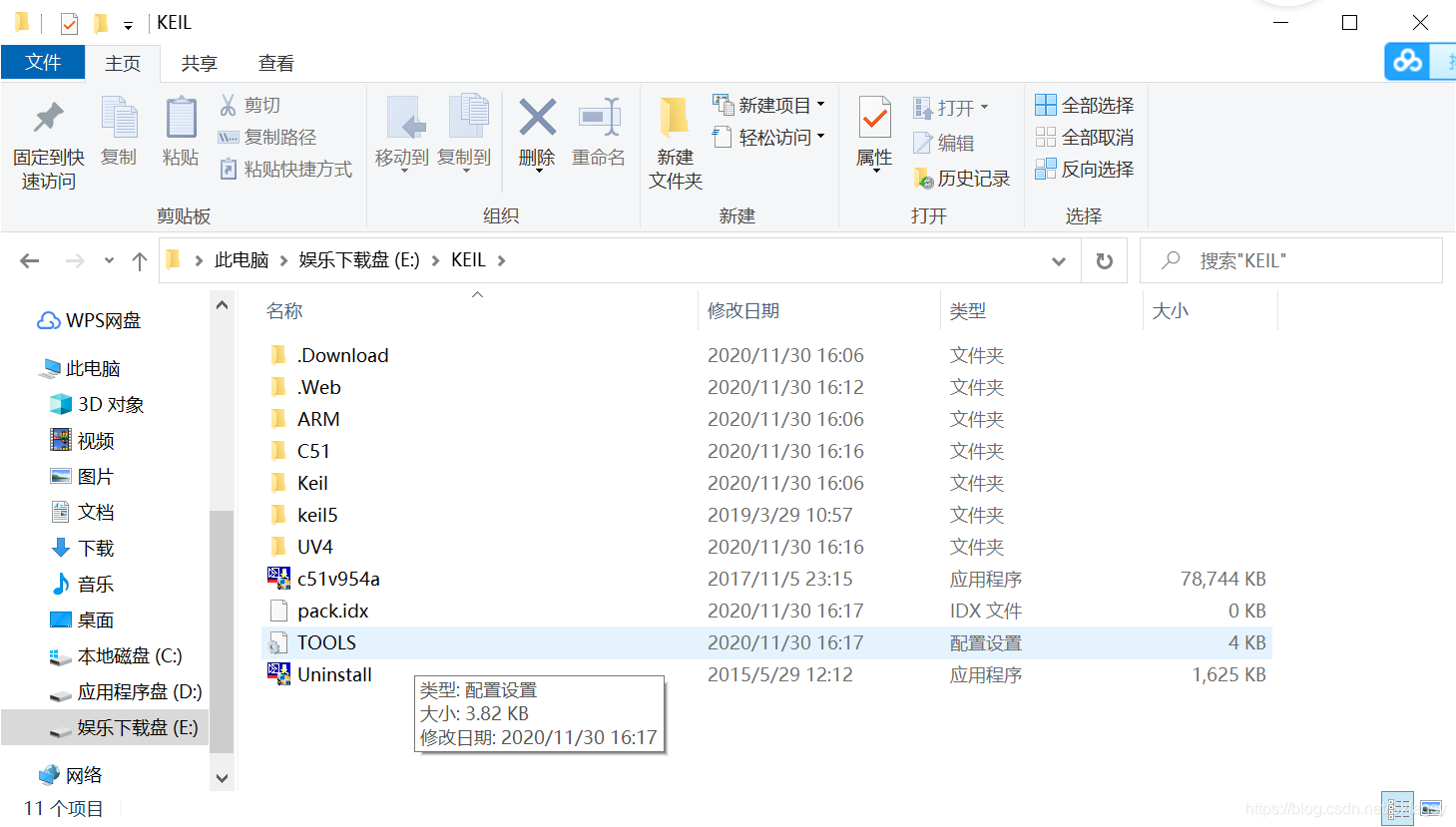Screen dimensions: 1456x827
Task: Open History in the ribbon
Action: click(962, 178)
